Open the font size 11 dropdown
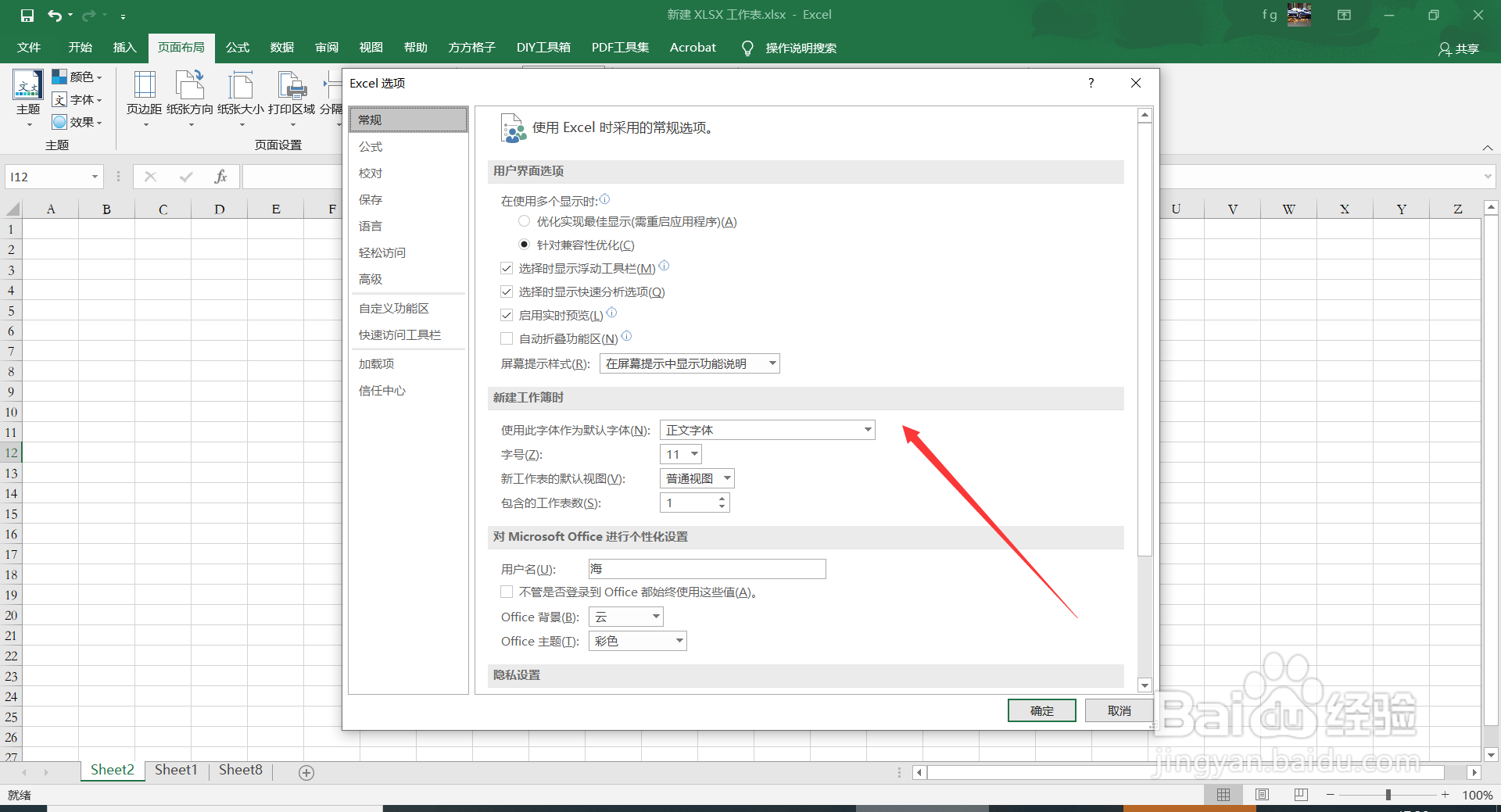This screenshot has height=812, width=1501. [681, 454]
